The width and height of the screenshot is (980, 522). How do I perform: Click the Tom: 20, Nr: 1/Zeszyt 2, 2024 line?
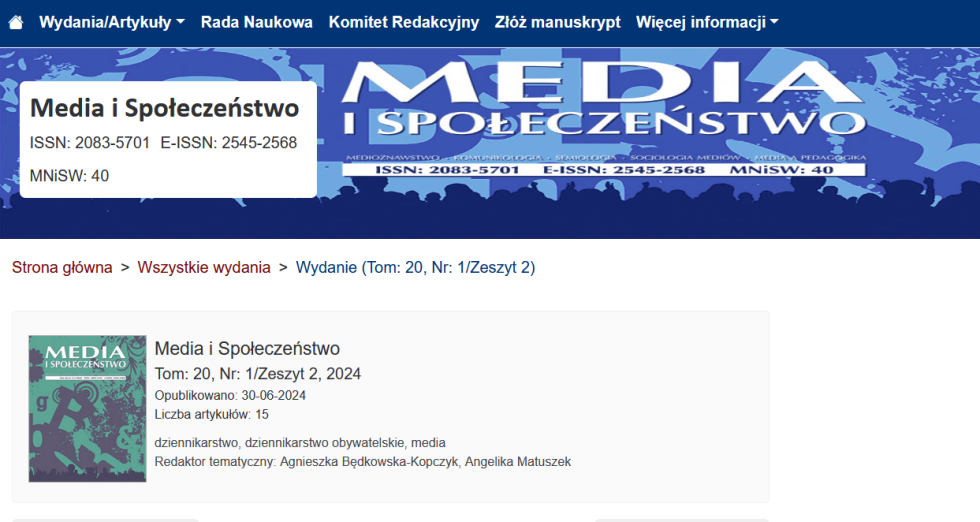(x=258, y=374)
